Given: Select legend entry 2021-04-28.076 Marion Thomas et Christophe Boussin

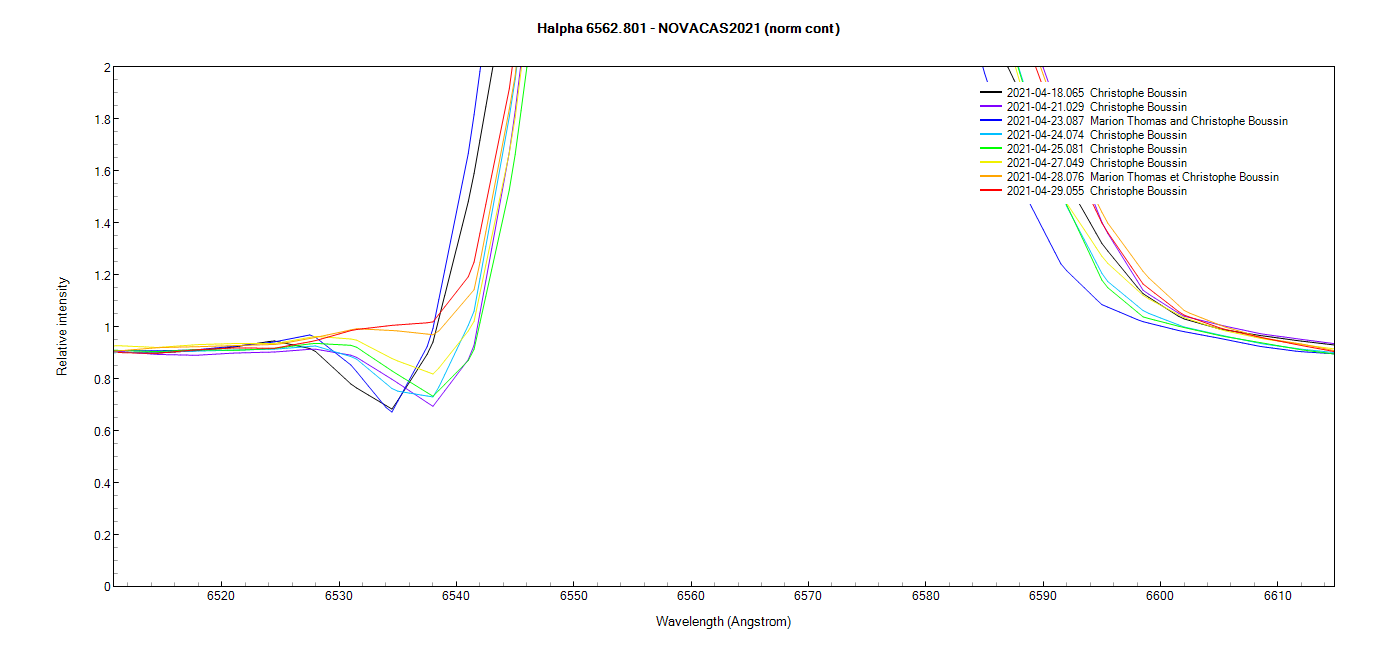Looking at the screenshot, I should (1142, 177).
